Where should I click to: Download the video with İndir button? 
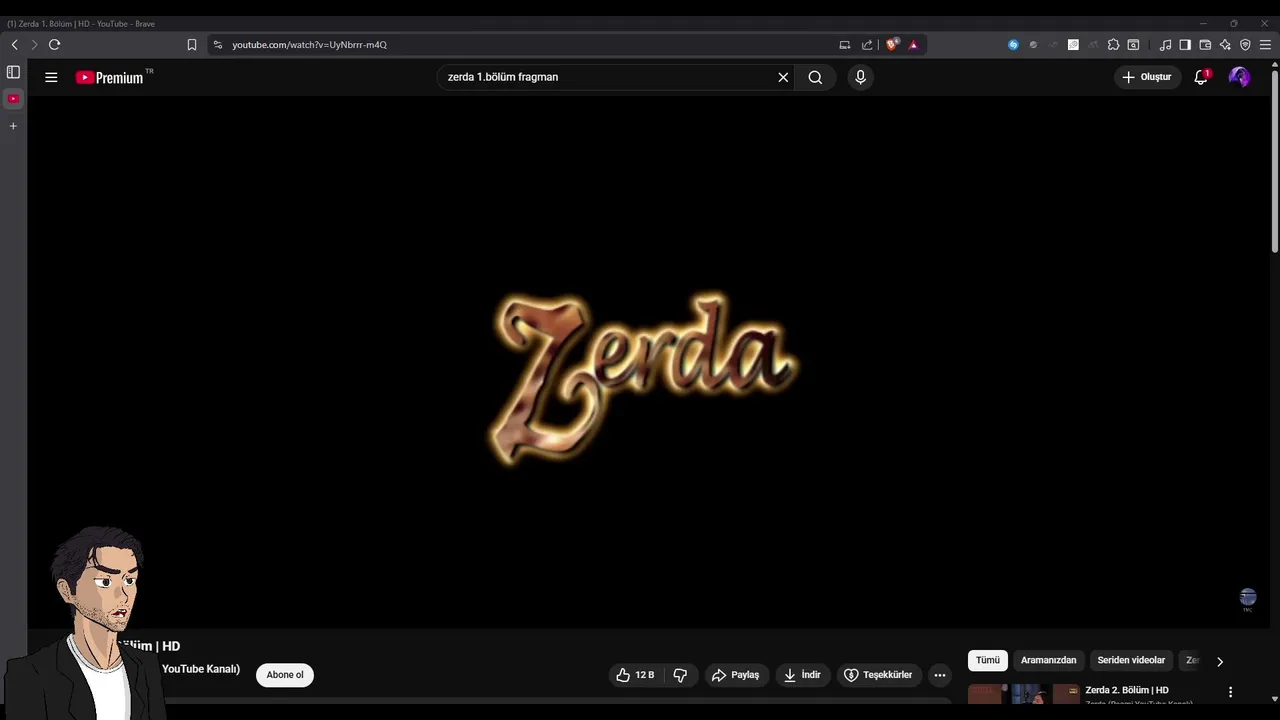pyautogui.click(x=802, y=675)
